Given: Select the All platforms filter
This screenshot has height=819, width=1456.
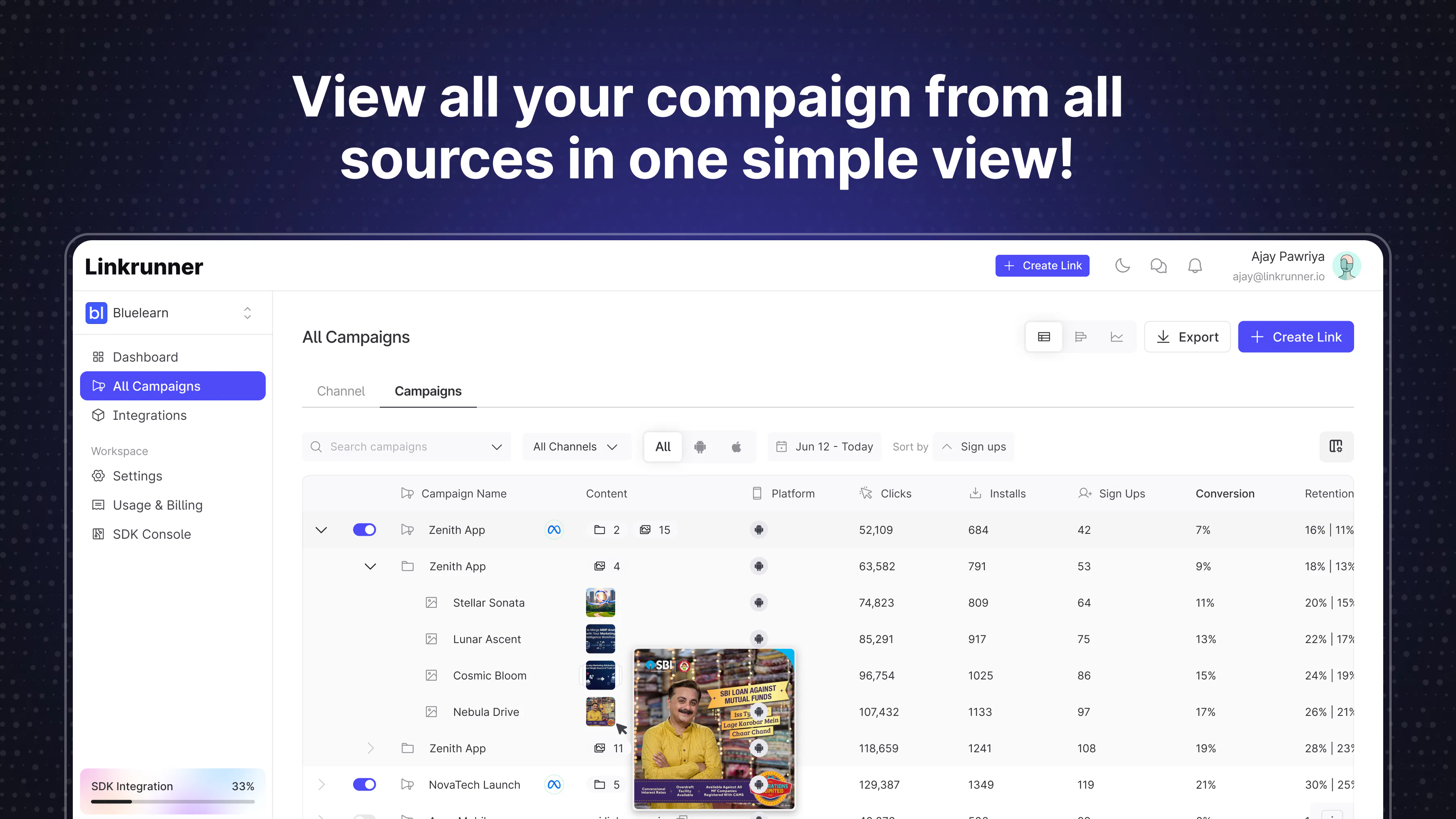Looking at the screenshot, I should pyautogui.click(x=663, y=447).
